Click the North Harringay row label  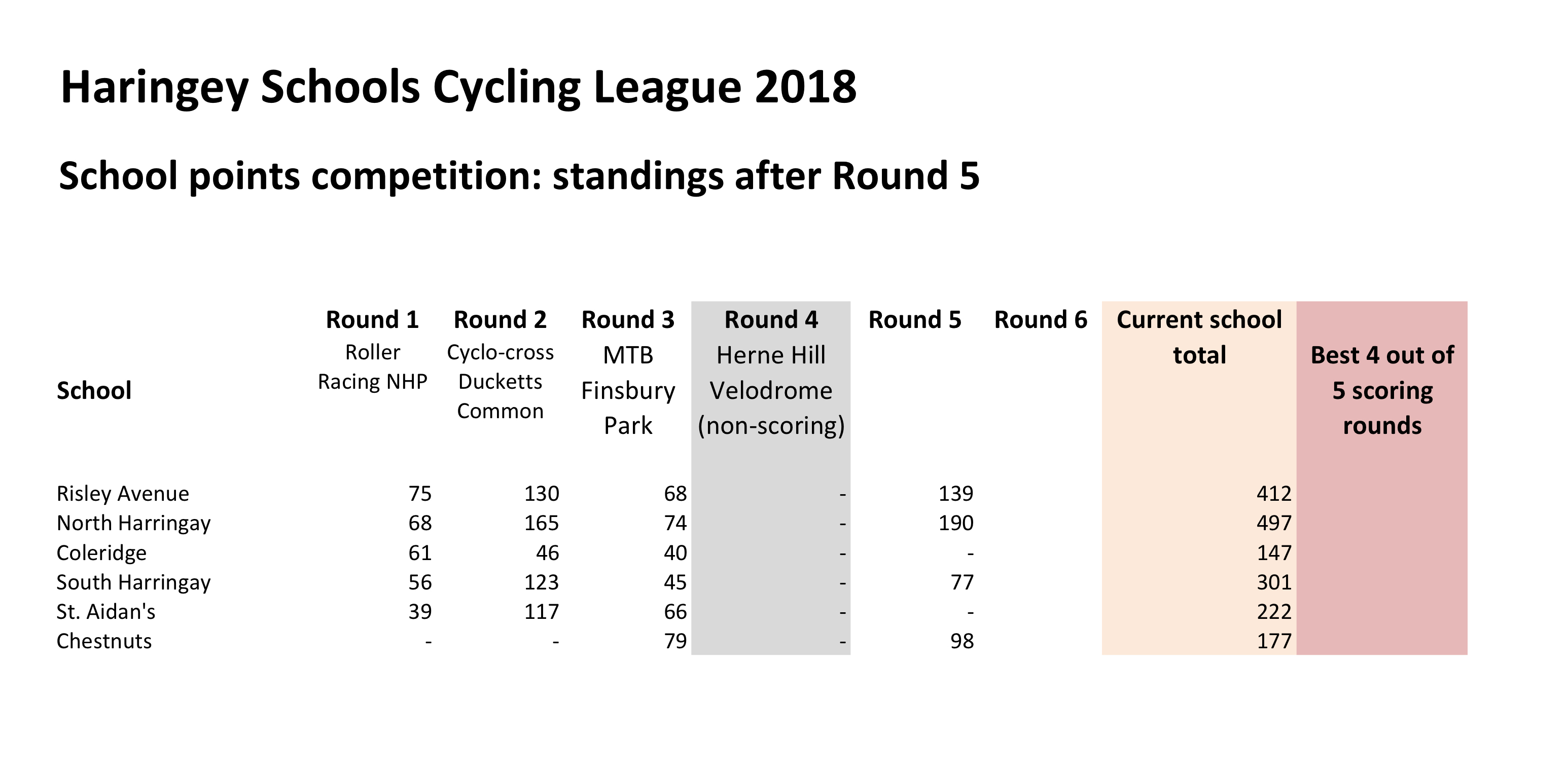click(133, 523)
